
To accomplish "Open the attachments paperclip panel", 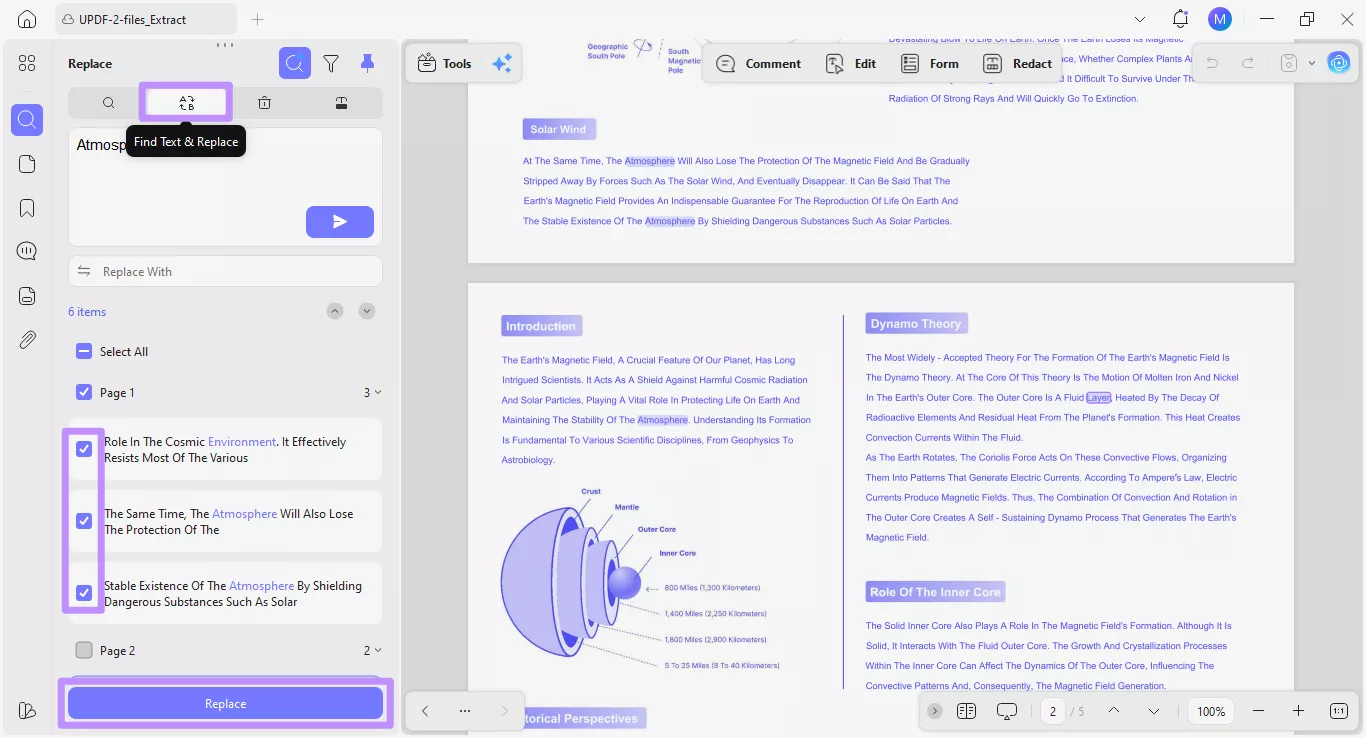I will point(27,340).
